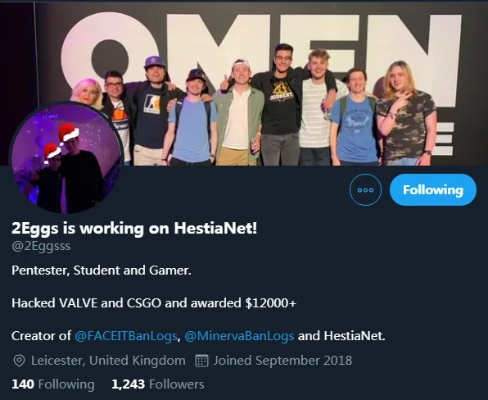
Task: View the 140 Following list
Action: coord(53,384)
